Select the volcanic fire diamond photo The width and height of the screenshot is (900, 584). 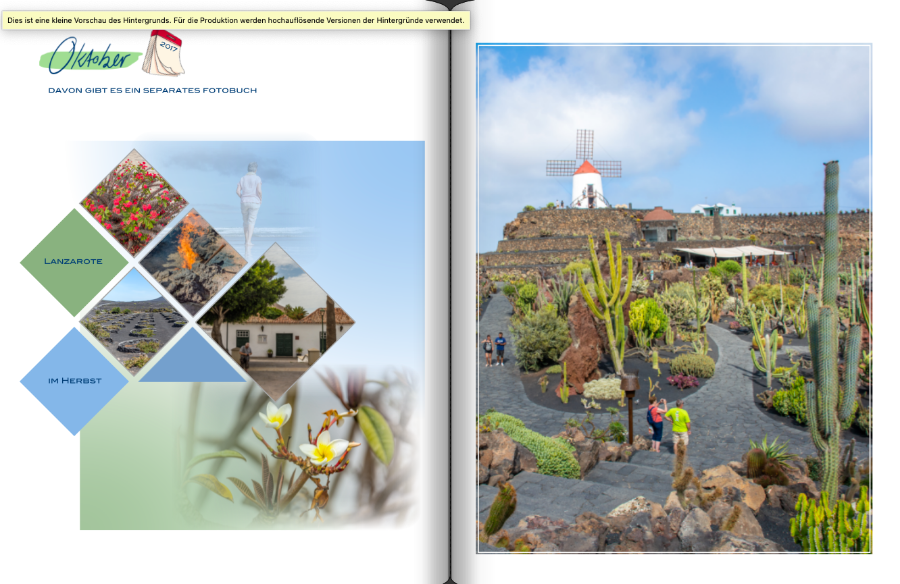coord(192,255)
